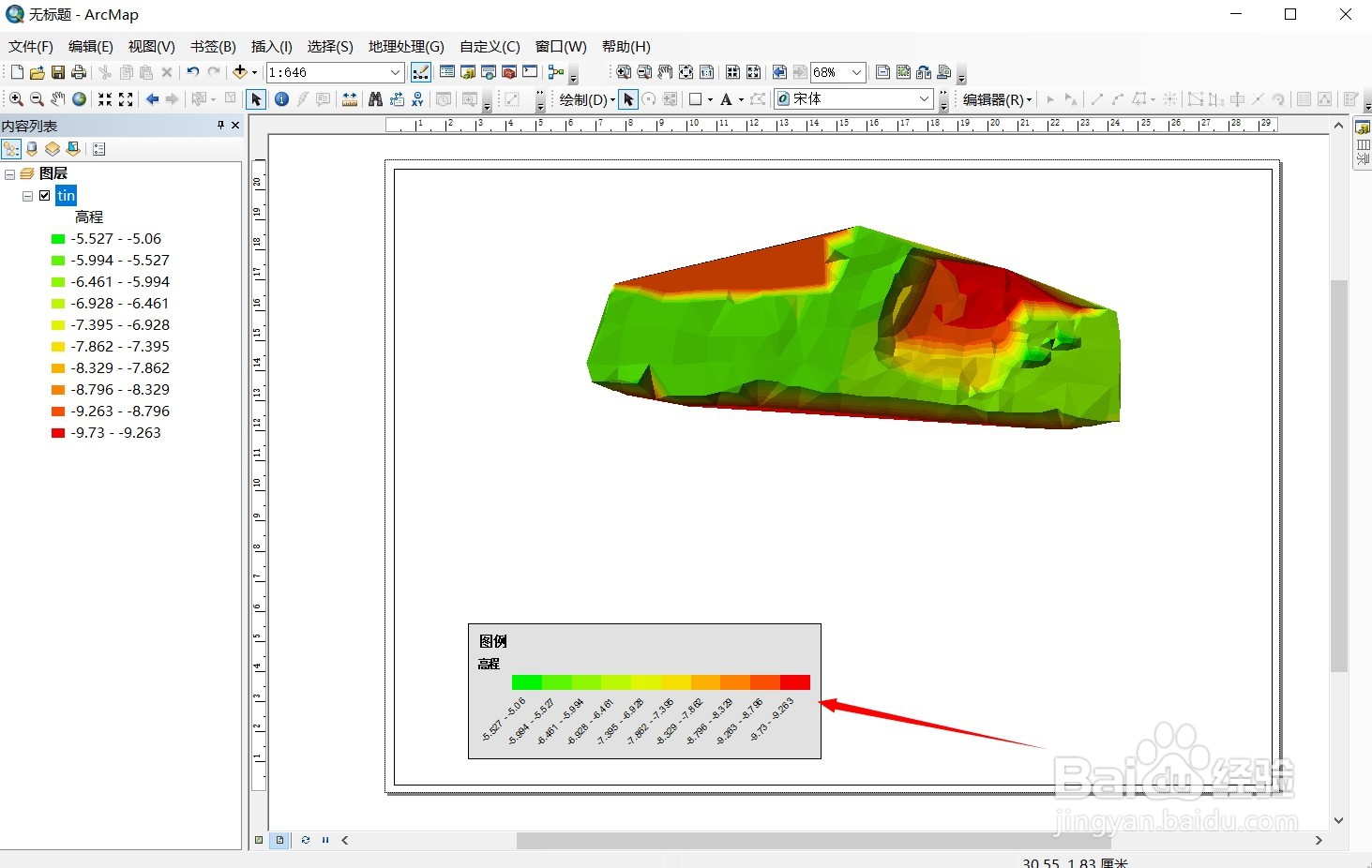
Task: Open the font 宋体 dropdown
Action: coord(924,98)
